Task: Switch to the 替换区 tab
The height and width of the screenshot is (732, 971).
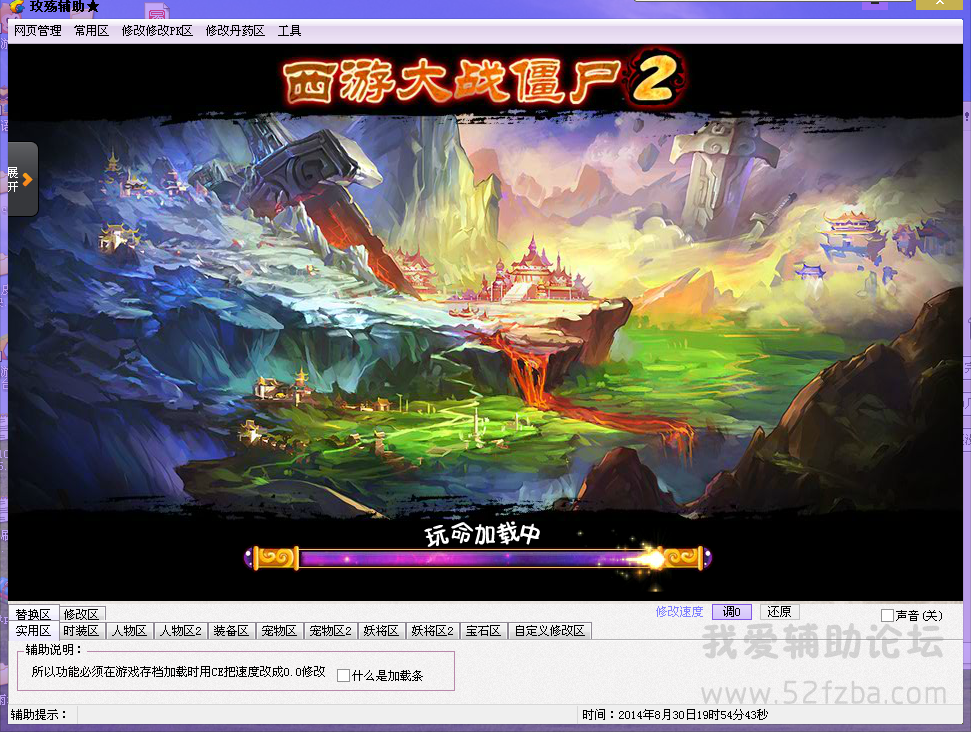Action: 33,614
